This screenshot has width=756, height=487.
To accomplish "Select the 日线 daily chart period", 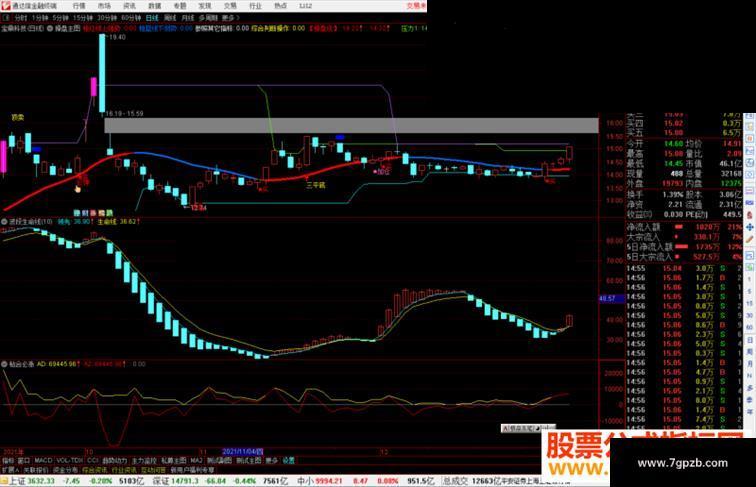I will coord(152,18).
